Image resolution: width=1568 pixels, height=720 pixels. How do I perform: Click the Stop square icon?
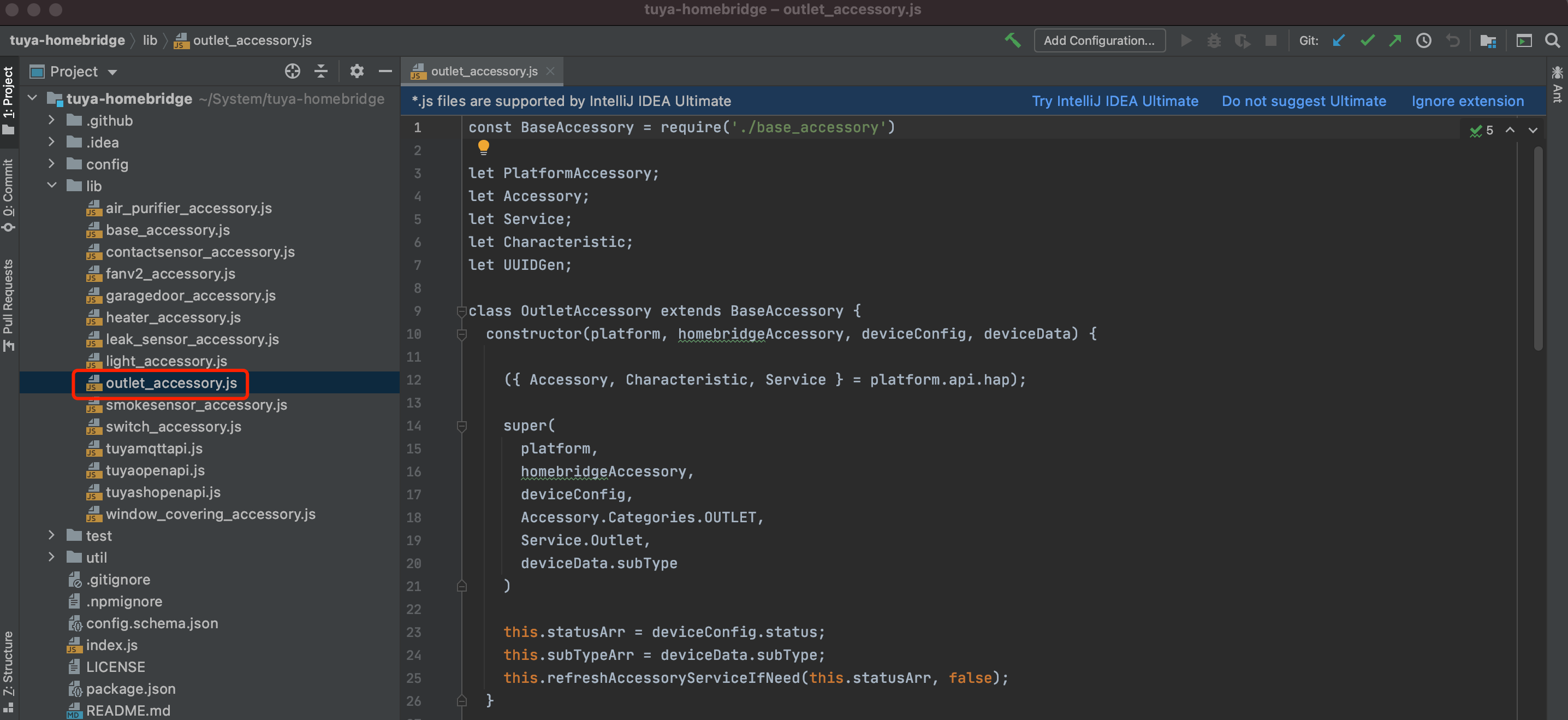click(x=1271, y=41)
